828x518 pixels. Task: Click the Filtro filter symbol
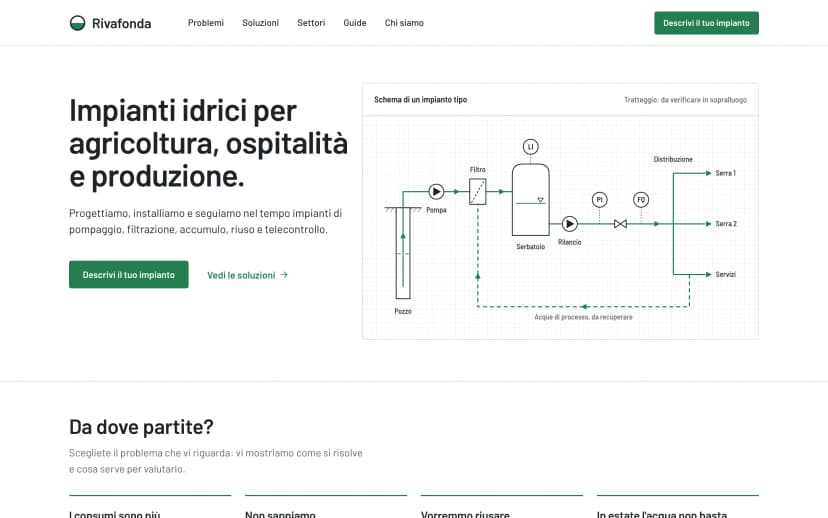477,192
